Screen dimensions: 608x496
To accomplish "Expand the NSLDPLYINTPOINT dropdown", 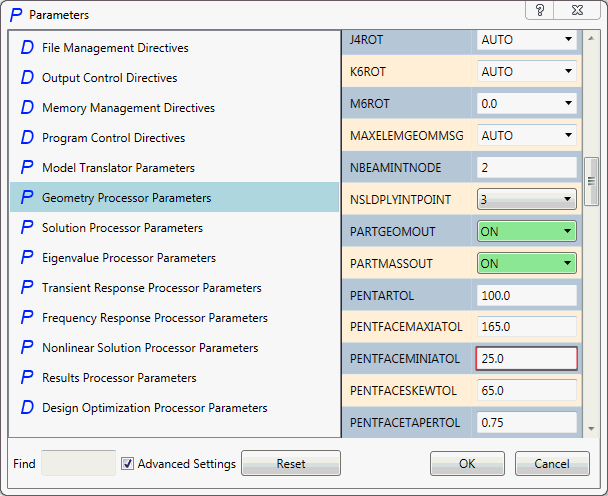I will pyautogui.click(x=527, y=199).
